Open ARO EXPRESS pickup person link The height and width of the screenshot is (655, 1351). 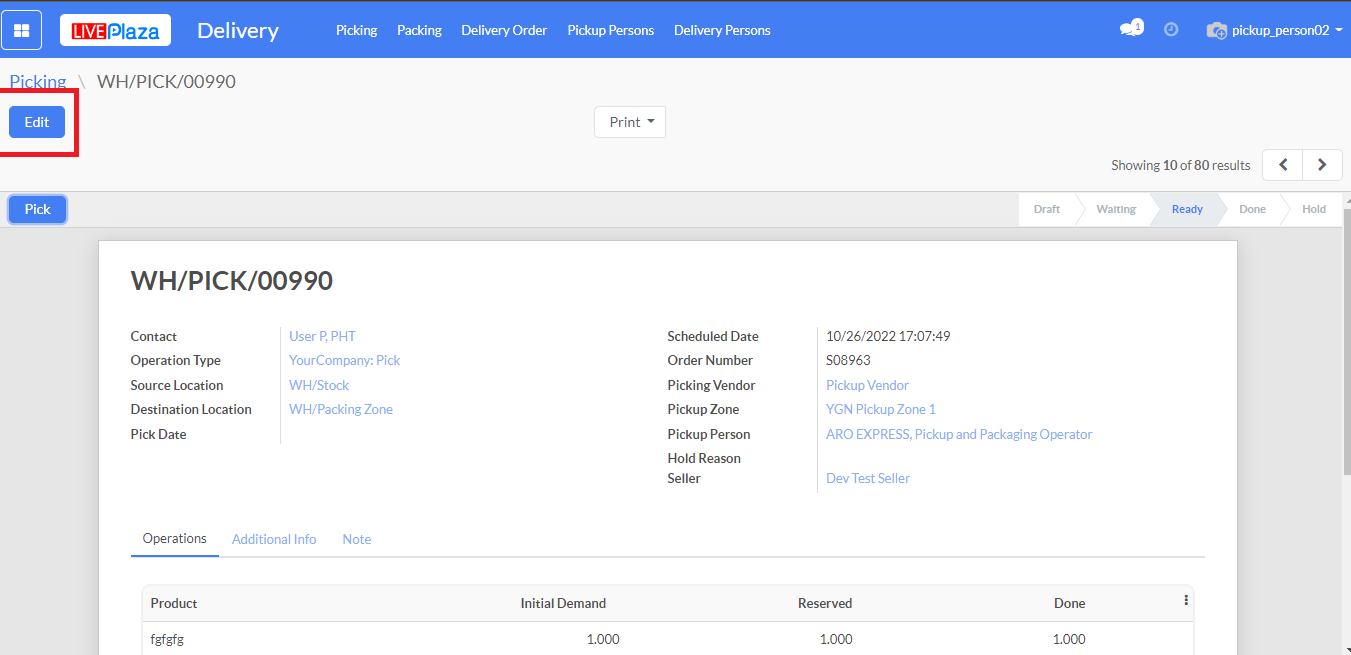coord(959,434)
